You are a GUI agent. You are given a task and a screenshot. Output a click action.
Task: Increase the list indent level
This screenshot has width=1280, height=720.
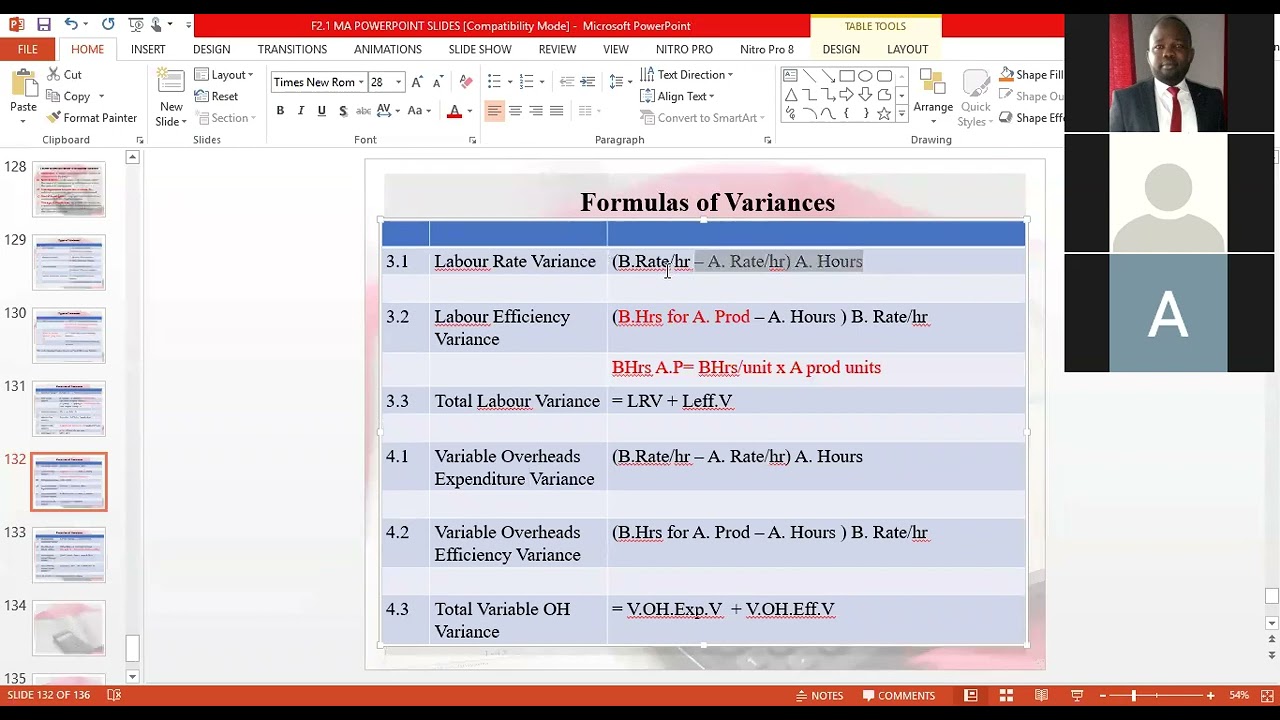coord(588,82)
